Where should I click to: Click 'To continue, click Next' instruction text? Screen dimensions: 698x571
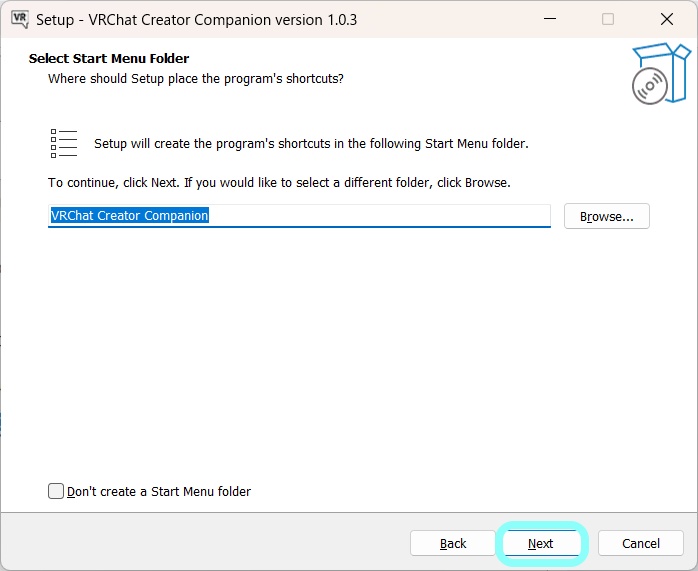tap(279, 182)
